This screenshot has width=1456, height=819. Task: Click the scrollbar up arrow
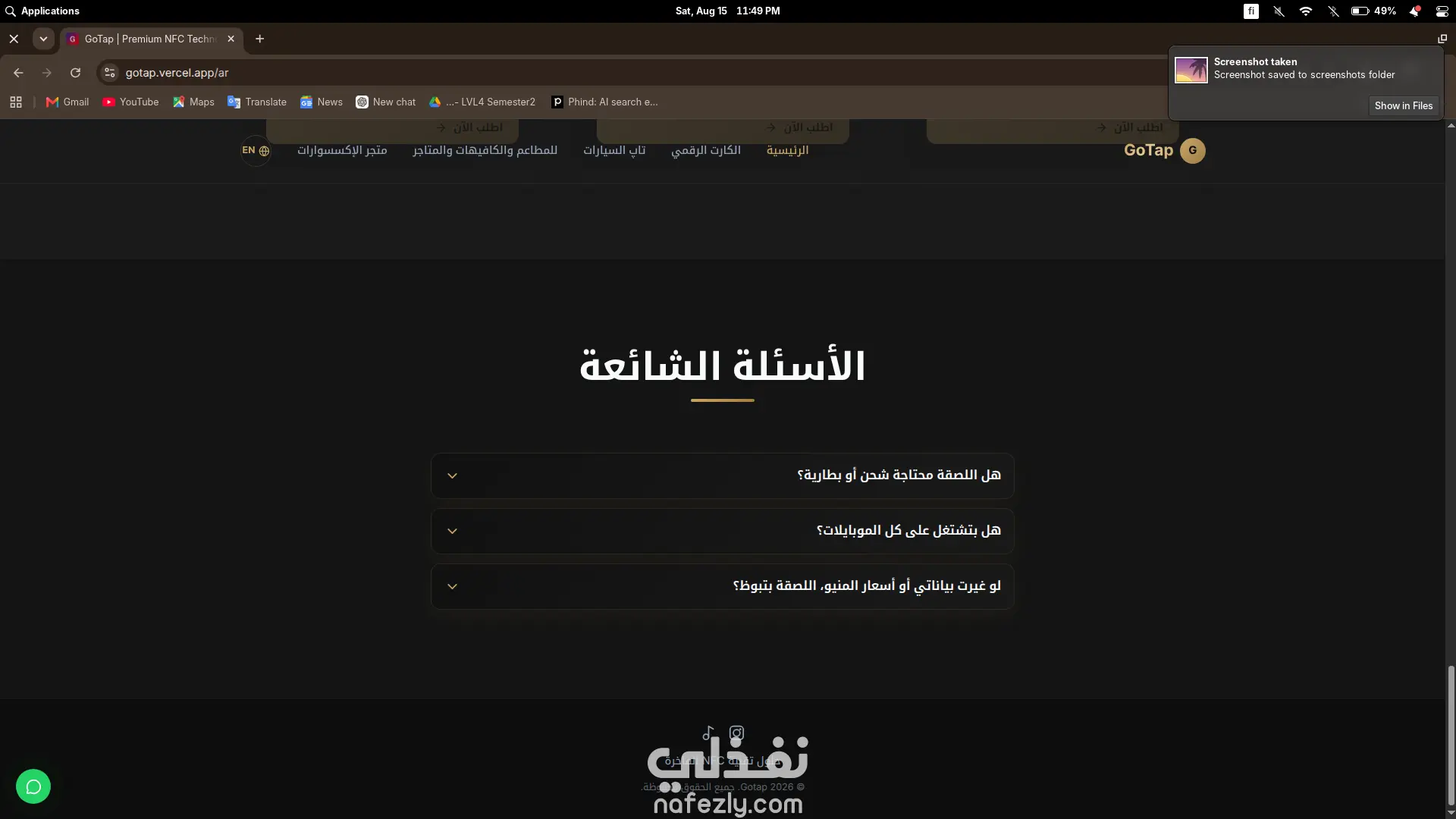point(1451,125)
